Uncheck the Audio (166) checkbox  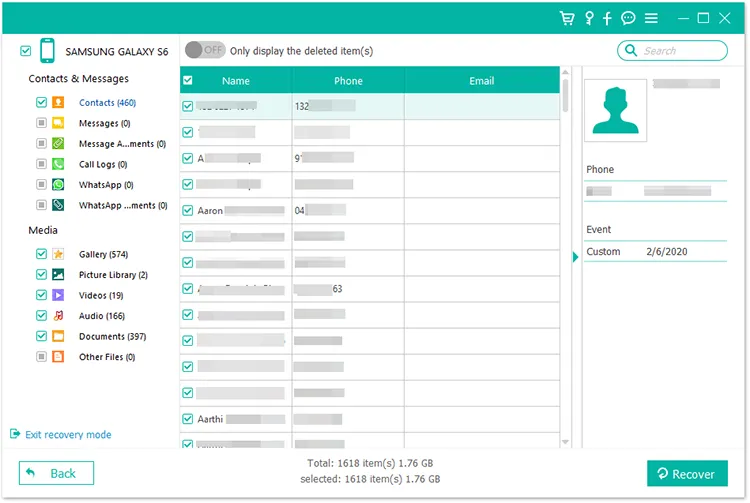coord(41,316)
